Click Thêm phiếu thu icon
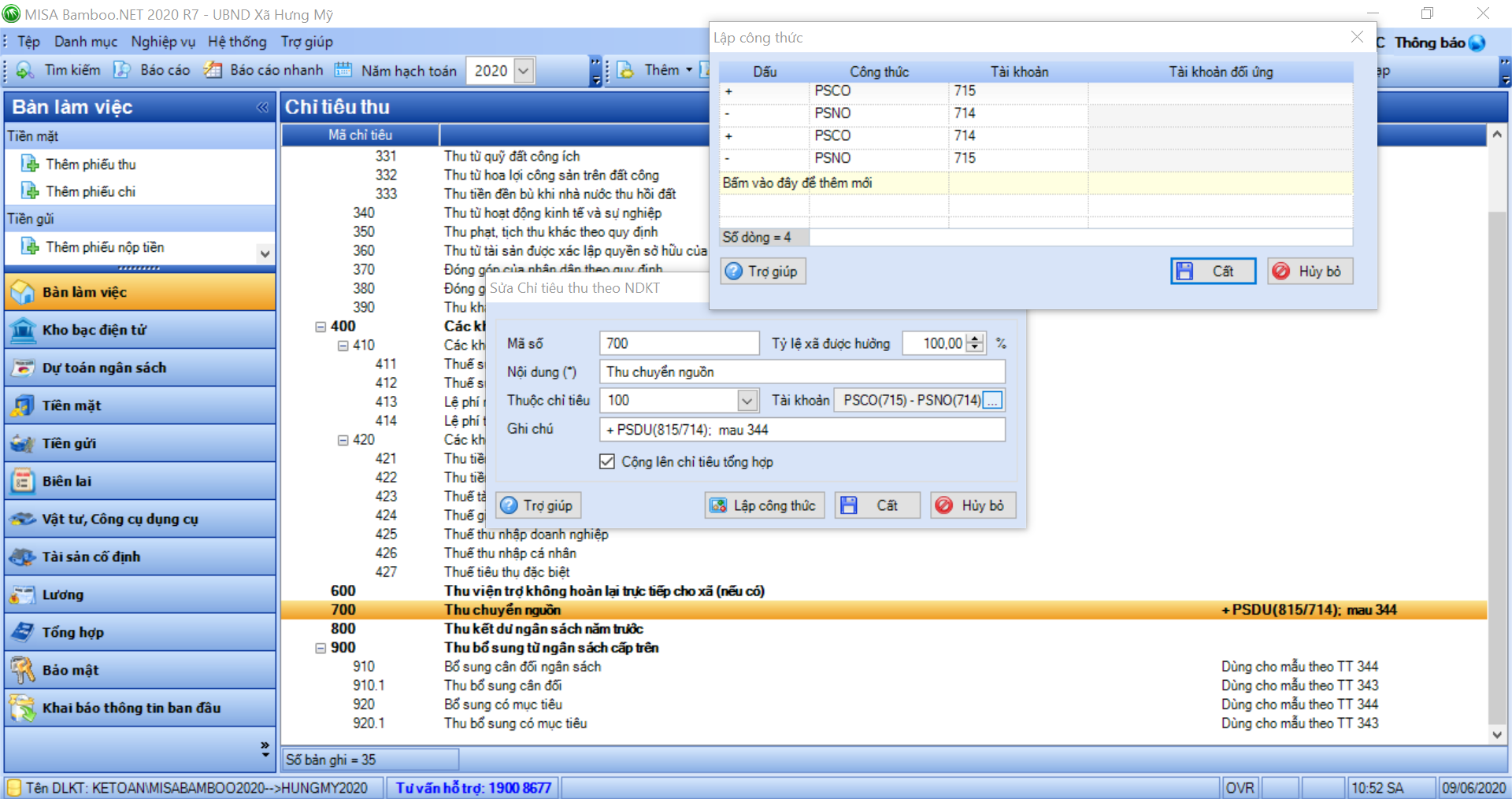This screenshot has height=799, width=1512. click(x=30, y=164)
